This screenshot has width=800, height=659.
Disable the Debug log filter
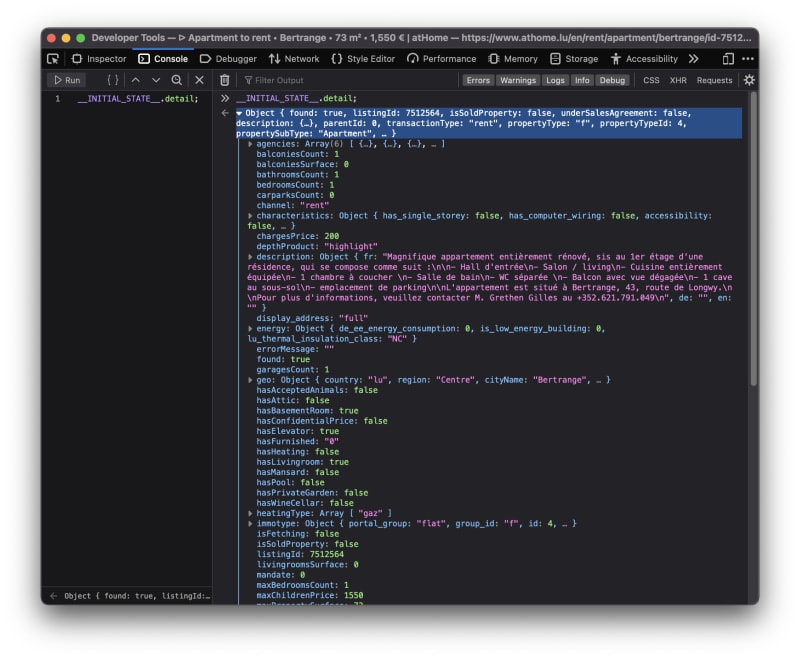612,80
